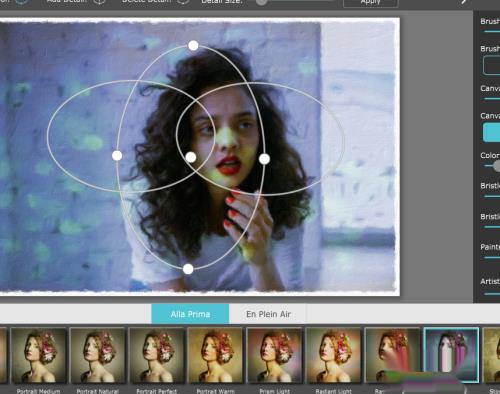Switch to the En Plein Air tab
This screenshot has width=500, height=394.
268,314
